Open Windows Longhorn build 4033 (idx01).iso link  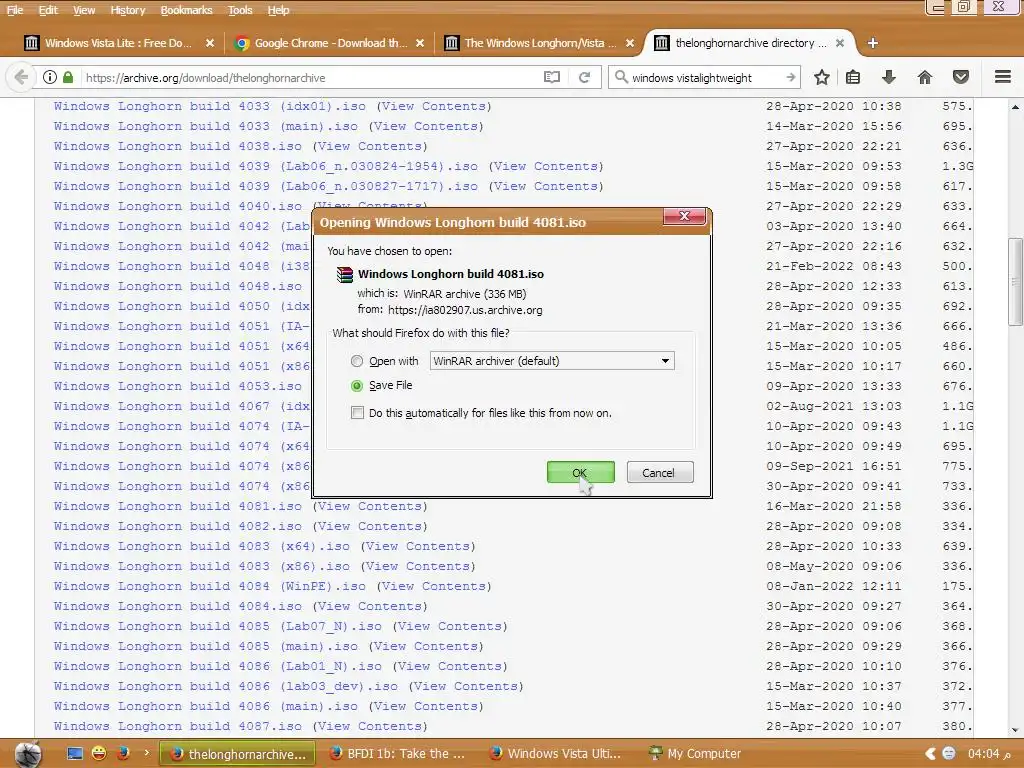210,106
